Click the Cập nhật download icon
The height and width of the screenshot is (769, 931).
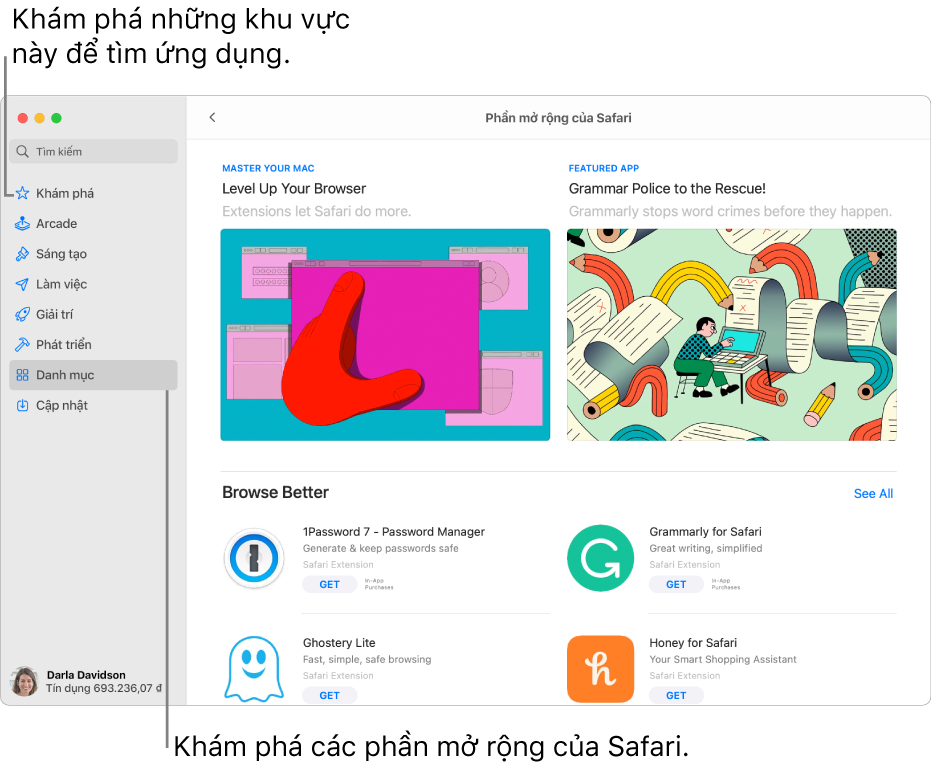[x=23, y=405]
